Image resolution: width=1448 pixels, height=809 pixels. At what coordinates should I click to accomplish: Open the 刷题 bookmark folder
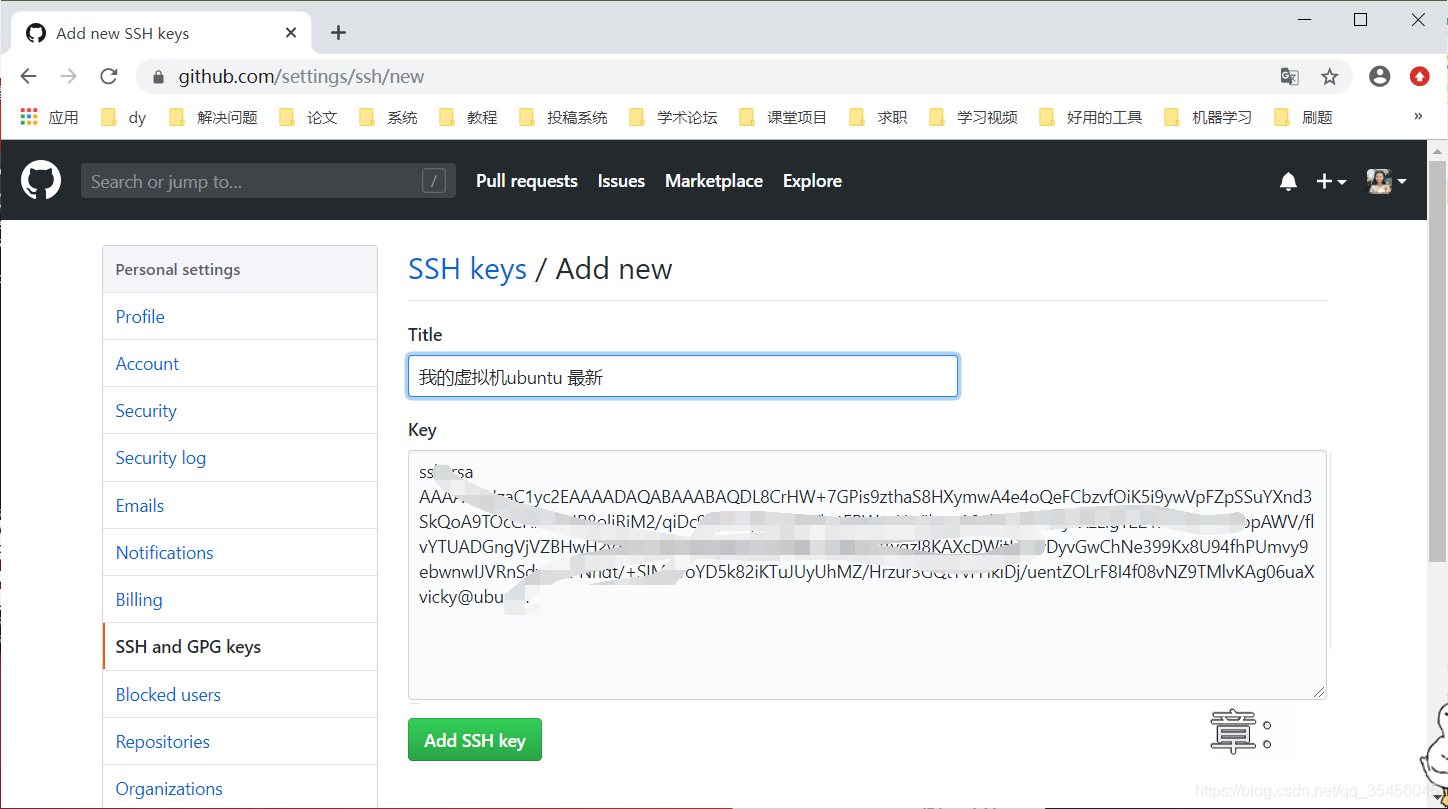click(1303, 117)
